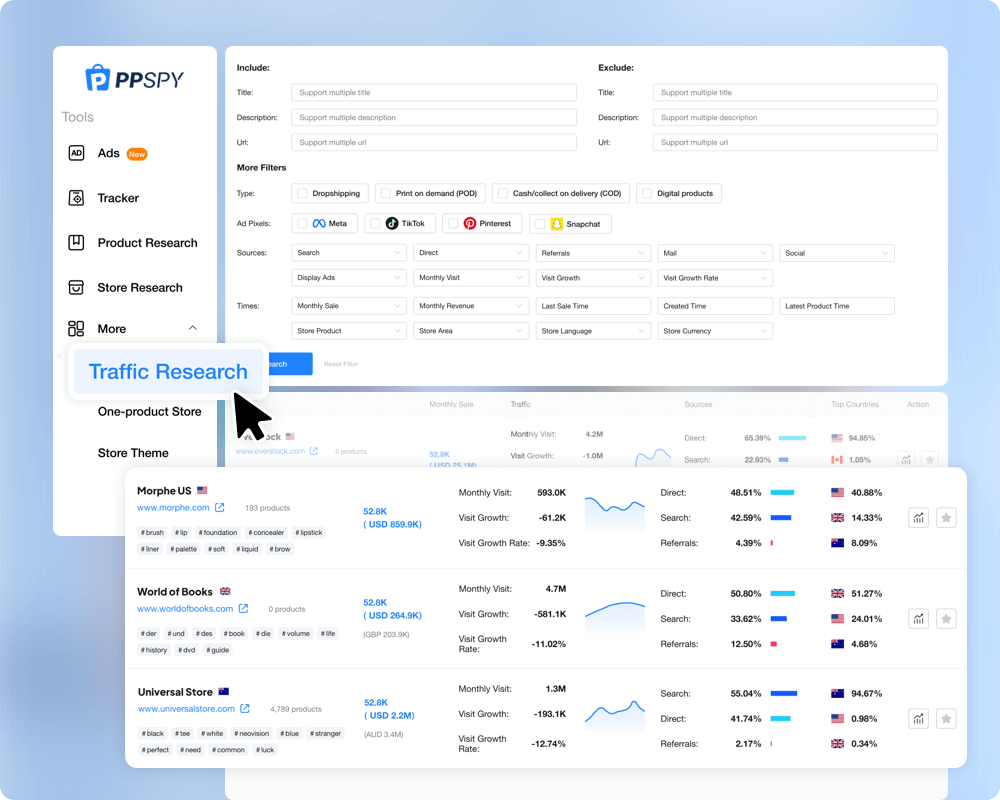View traffic chart for Morphe US
1000x800 pixels.
pos(918,518)
